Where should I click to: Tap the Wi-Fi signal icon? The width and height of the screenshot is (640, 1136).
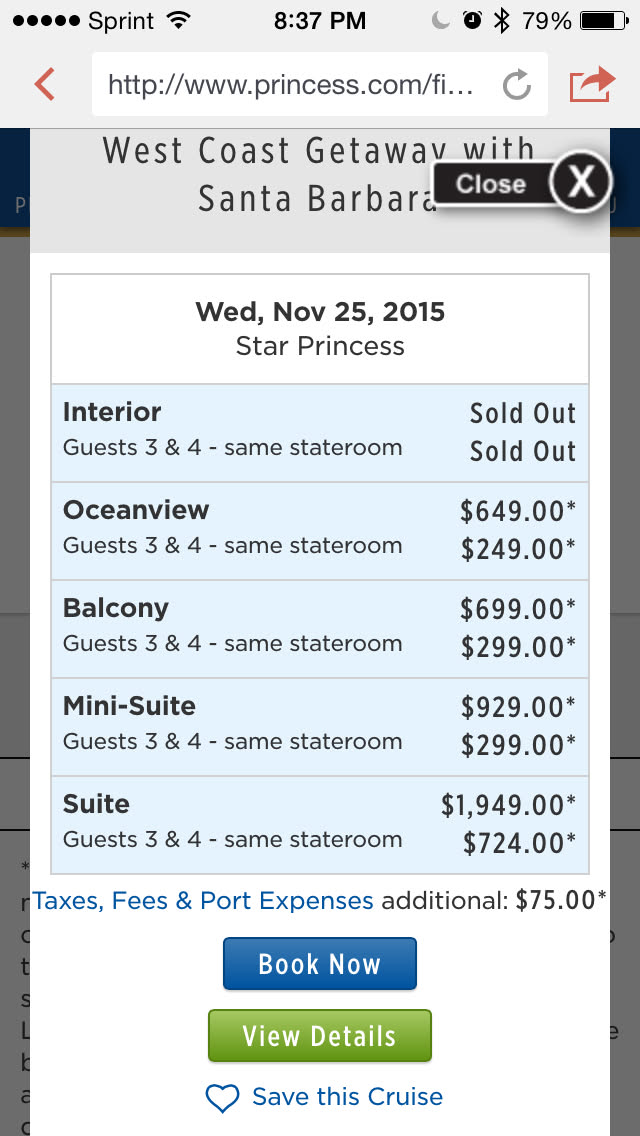[178, 20]
